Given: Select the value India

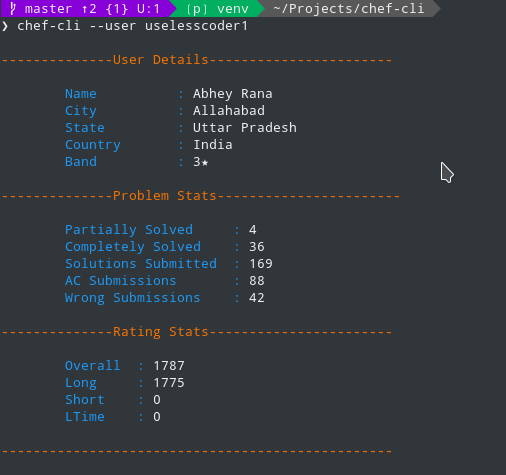Looking at the screenshot, I should point(213,145).
